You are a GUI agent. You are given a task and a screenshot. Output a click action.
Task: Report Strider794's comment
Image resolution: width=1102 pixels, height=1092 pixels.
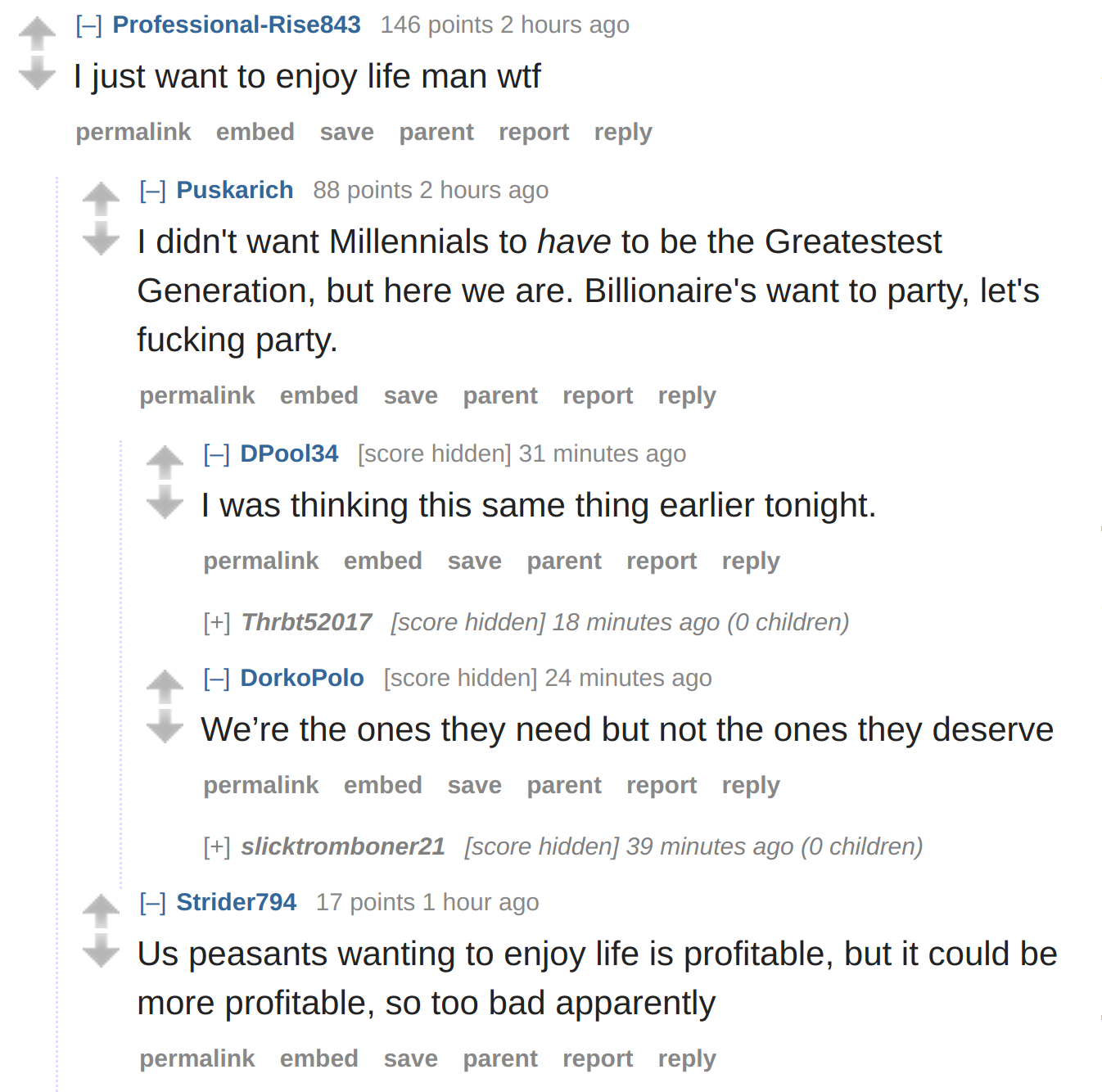click(x=598, y=1059)
